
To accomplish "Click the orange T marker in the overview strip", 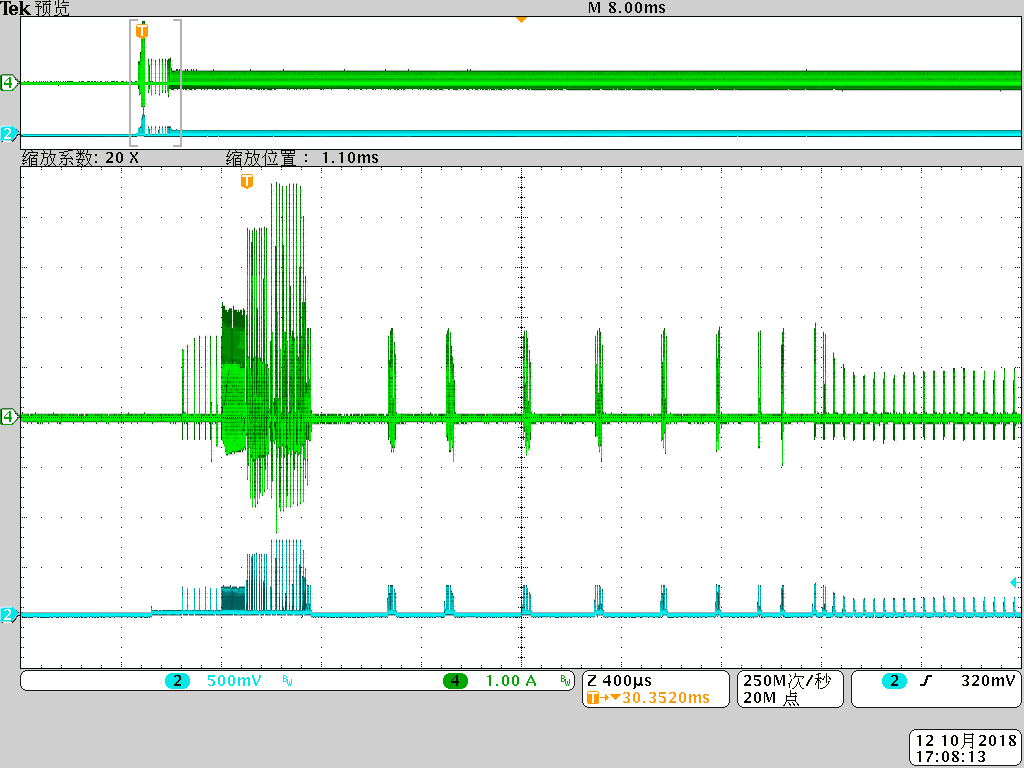I will coord(142,30).
